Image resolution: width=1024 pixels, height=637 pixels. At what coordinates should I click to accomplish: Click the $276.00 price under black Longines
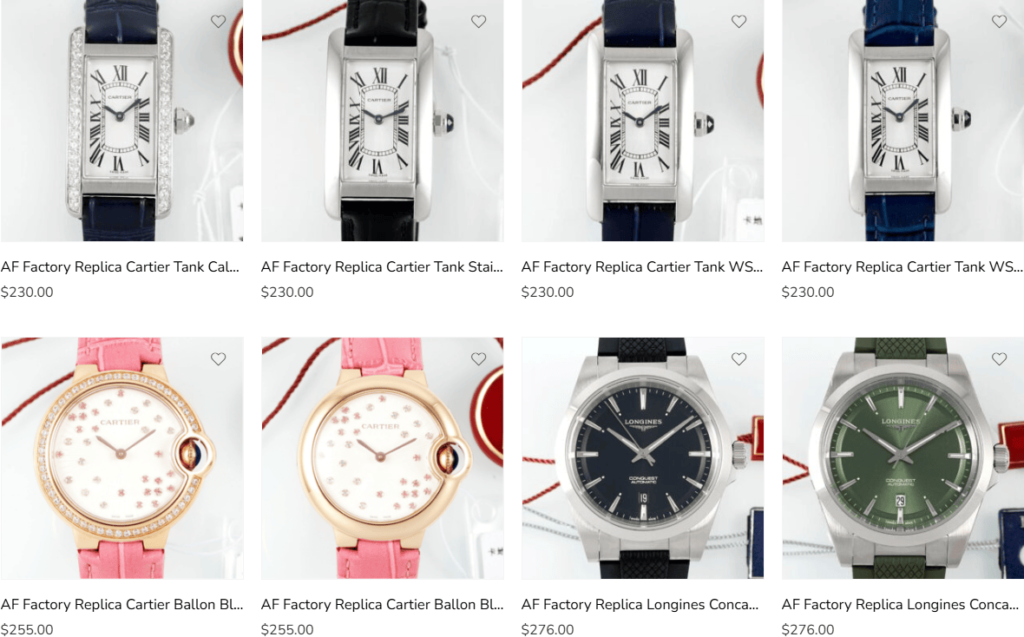(547, 630)
